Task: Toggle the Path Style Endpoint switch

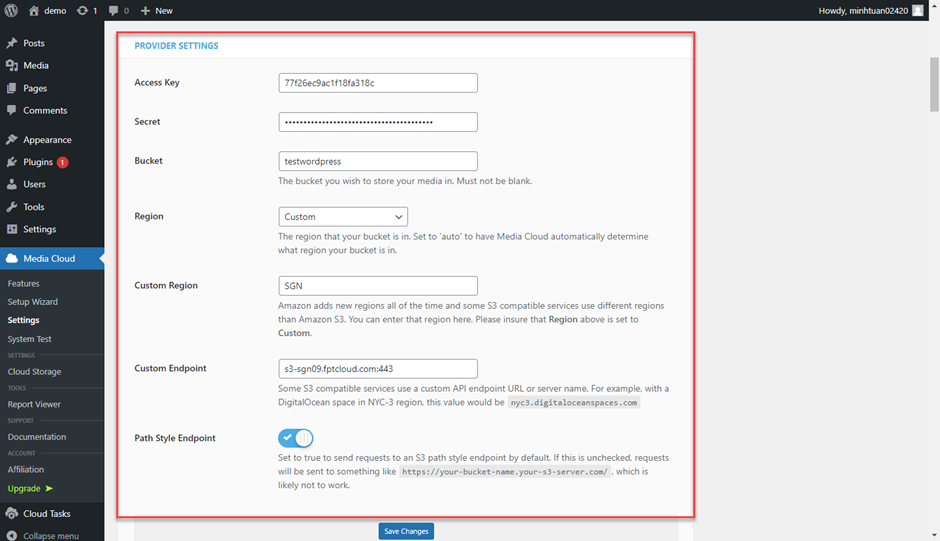Action: coord(296,438)
